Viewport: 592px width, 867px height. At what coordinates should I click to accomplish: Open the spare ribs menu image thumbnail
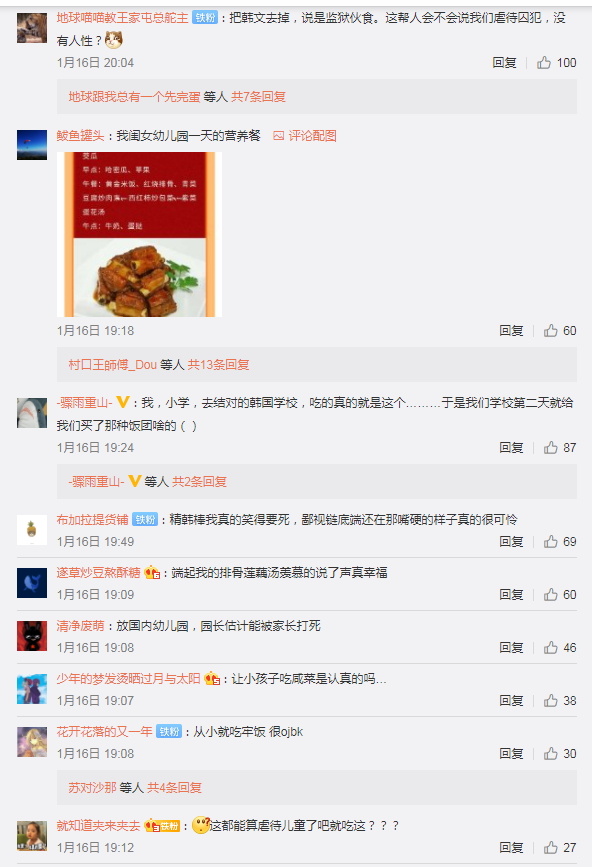tap(139, 234)
